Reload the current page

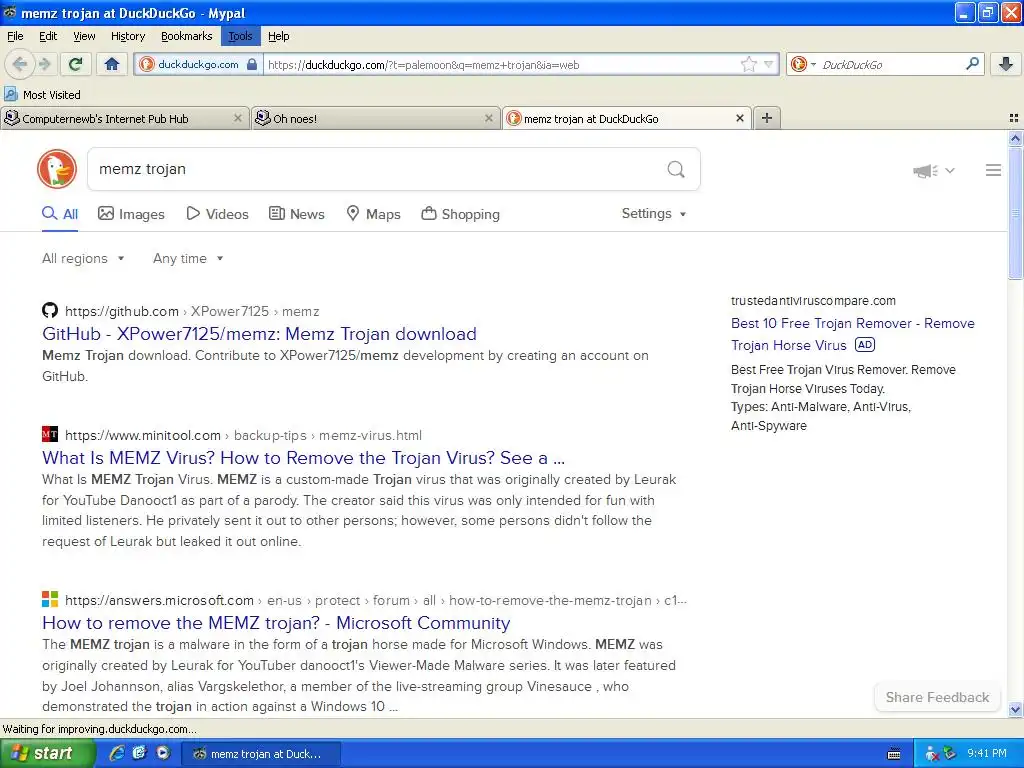pos(76,64)
